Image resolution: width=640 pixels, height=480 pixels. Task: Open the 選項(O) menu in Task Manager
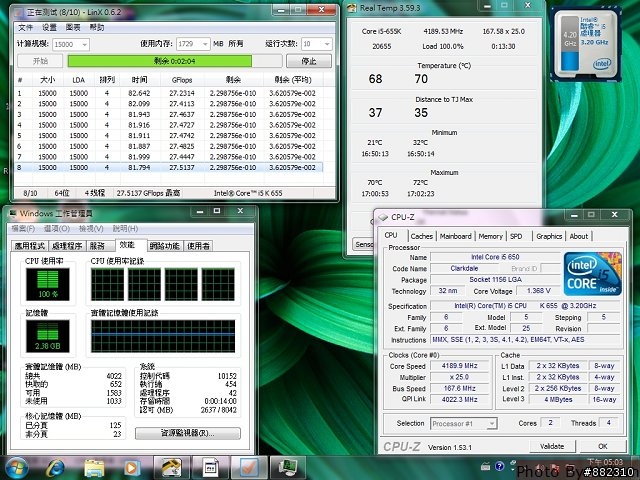[x=57, y=229]
